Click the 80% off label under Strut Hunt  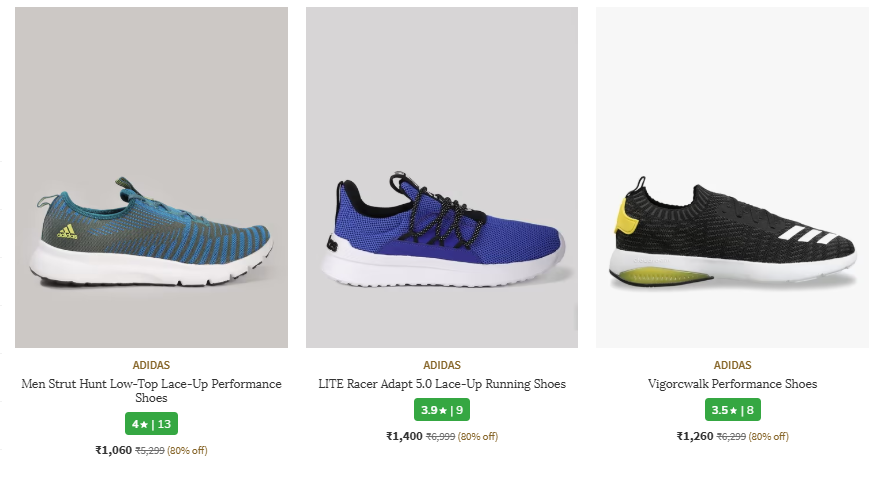click(187, 450)
